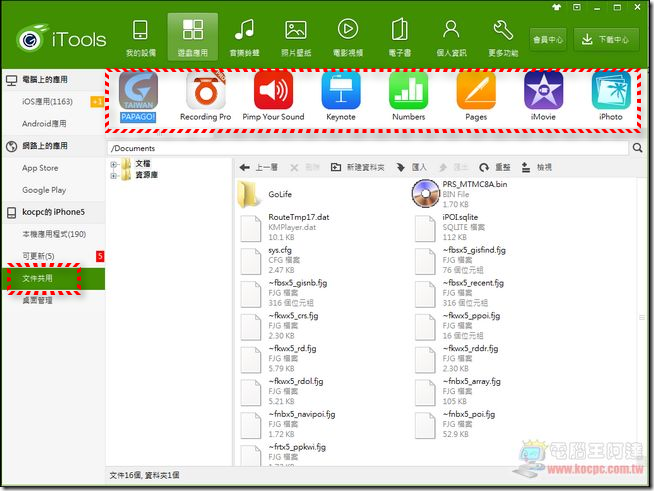This screenshot has height=491, width=654.
Task: Select the ~fnbx5_array.fjg file
Action: tap(458, 392)
